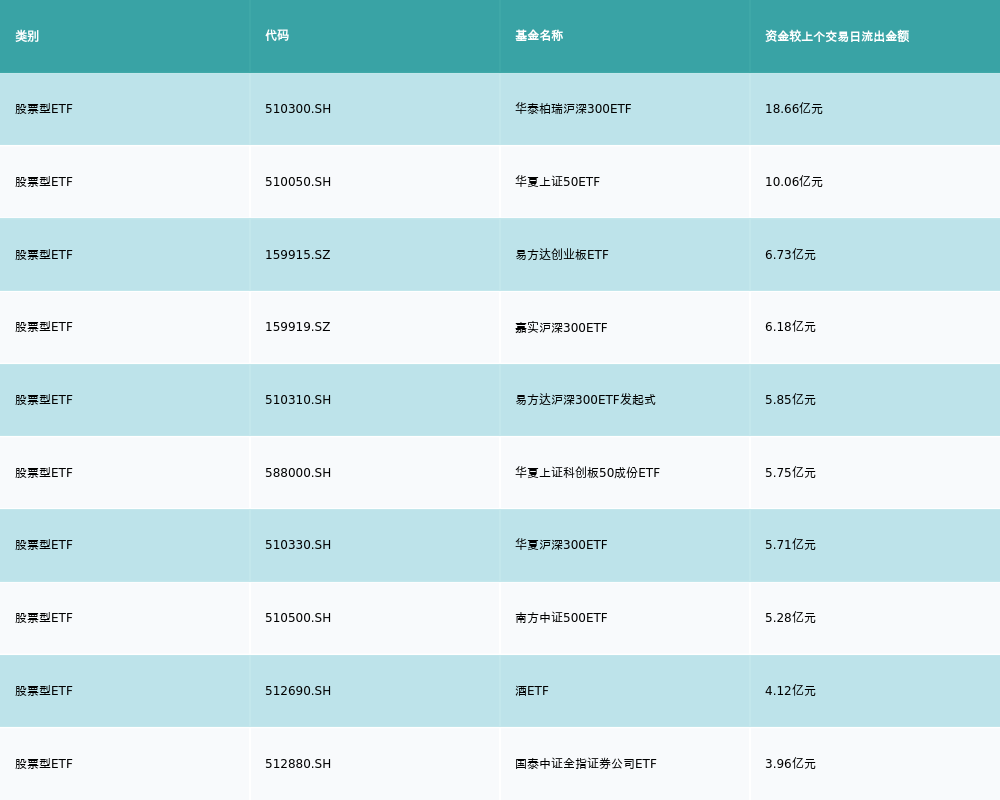Click the 3.96亿元 outflow value
1000x800 pixels.
pyautogui.click(x=790, y=764)
